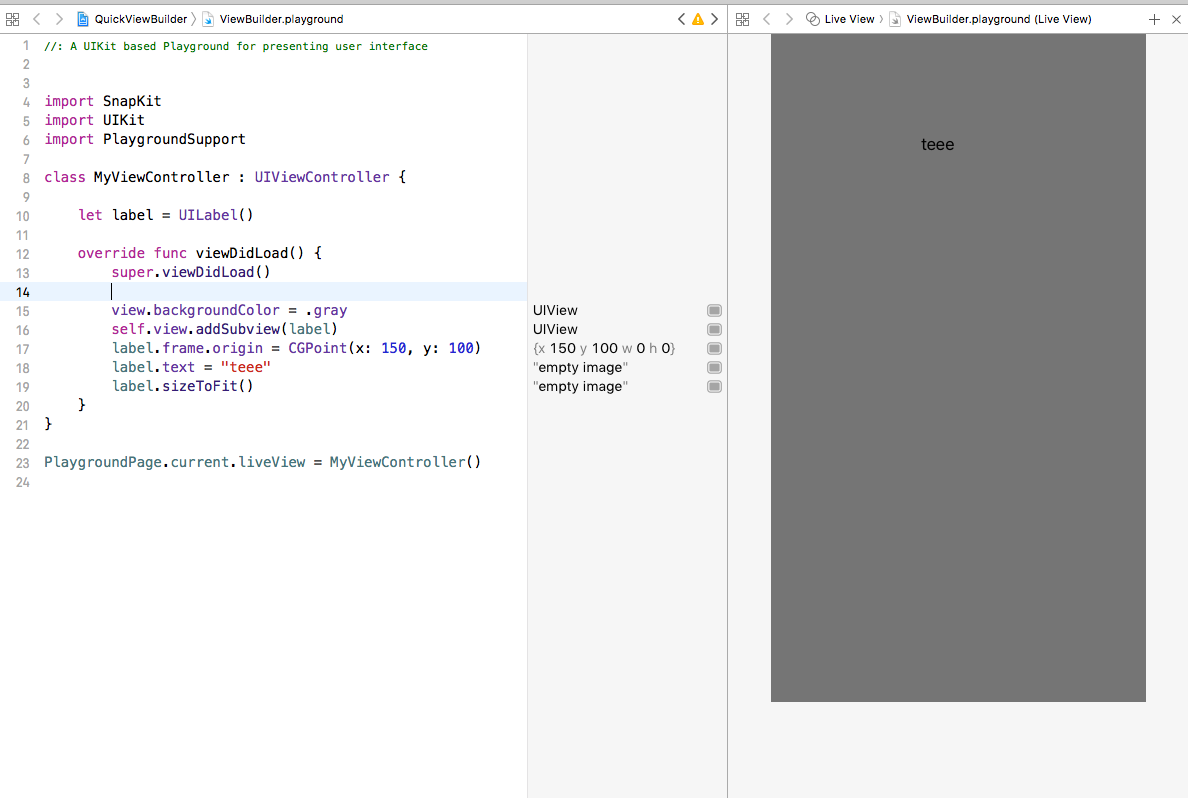Show result for view.backgroundColor line
Viewport: 1188px width, 798px height.
714,311
